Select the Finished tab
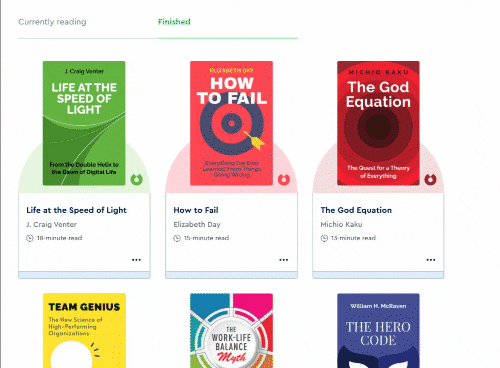 [x=174, y=22]
